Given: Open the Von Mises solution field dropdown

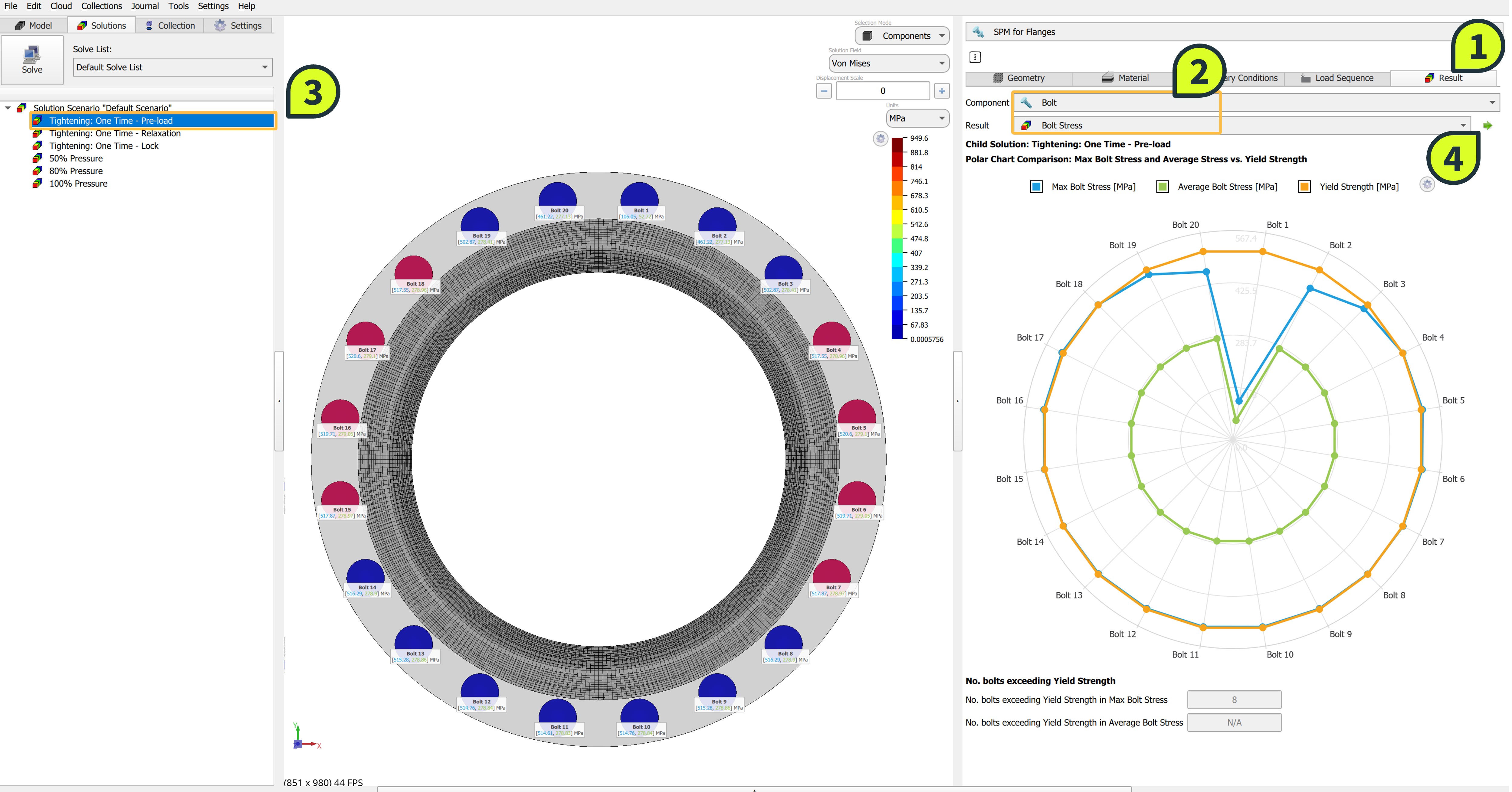Looking at the screenshot, I should [x=888, y=64].
